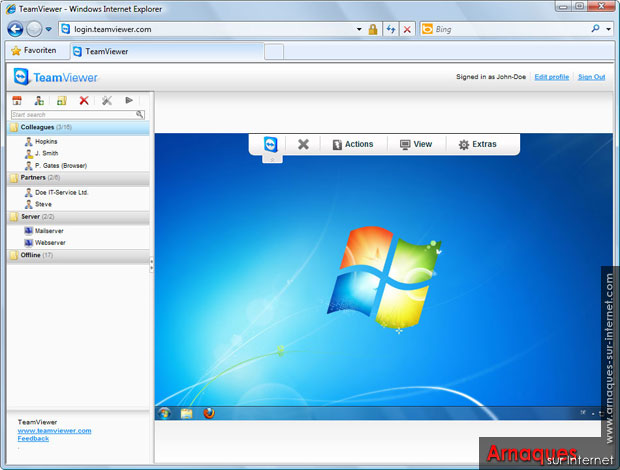Click the login.teamviewer.com address bar
620x470 pixels.
(x=210, y=29)
